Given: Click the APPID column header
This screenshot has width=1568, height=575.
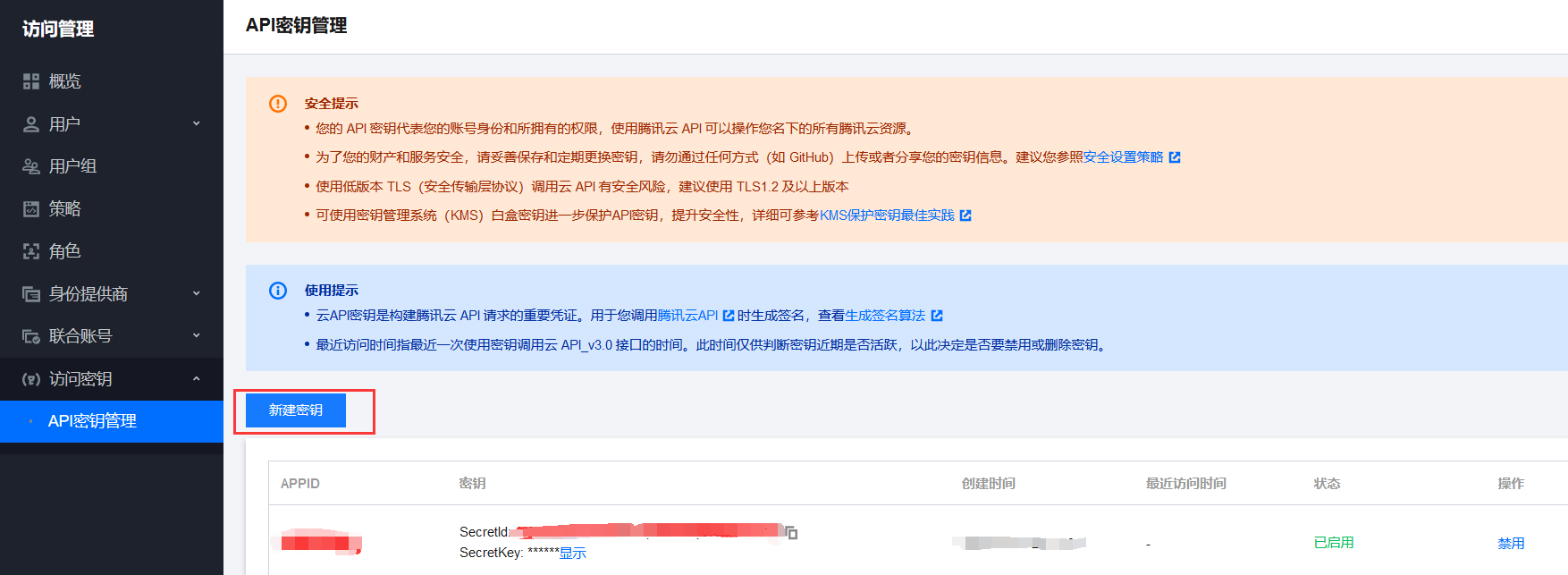Looking at the screenshot, I should [300, 484].
